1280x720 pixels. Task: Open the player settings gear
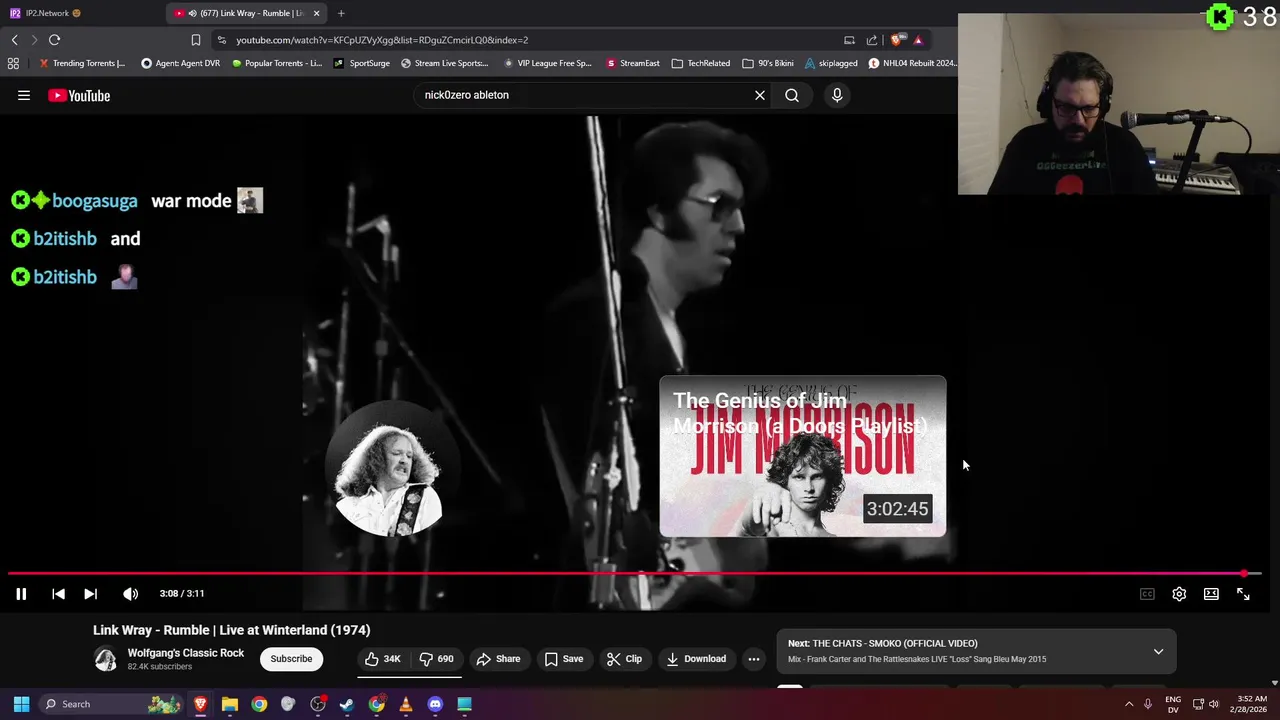coord(1179,594)
